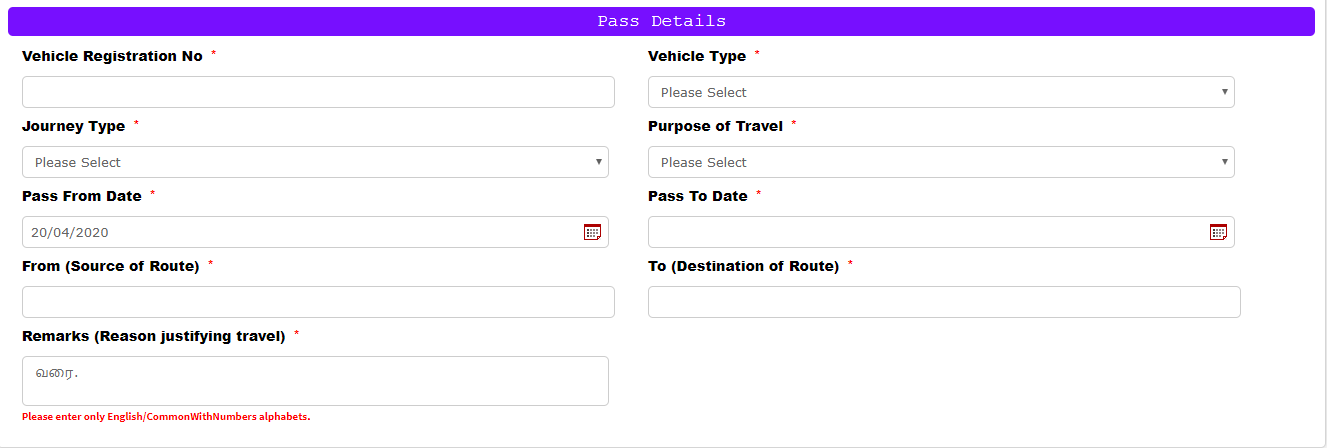This screenshot has height=448, width=1327.
Task: Expand the Purpose of Travel dropdown
Action: (941, 162)
